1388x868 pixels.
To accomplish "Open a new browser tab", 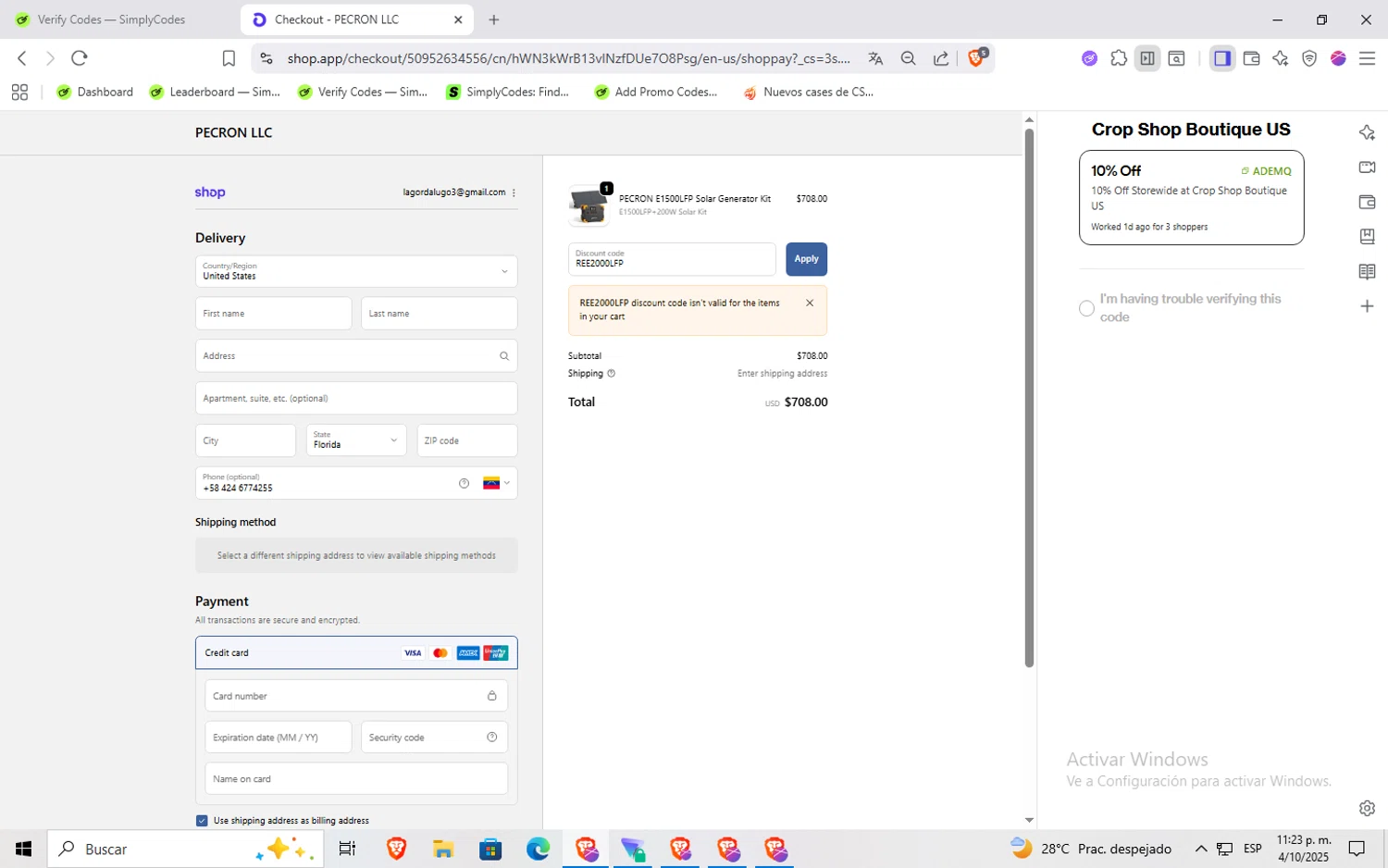I will click(x=494, y=19).
